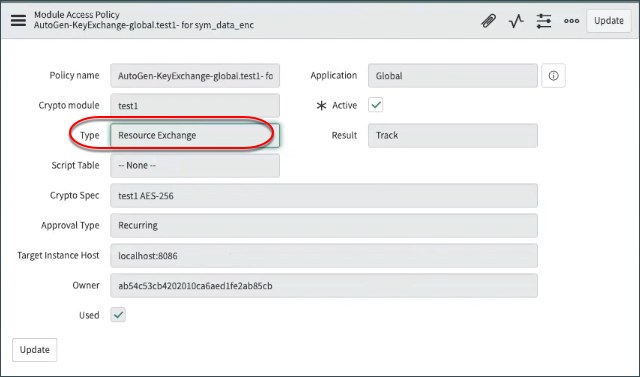
Task: Open the Script Table dropdown
Action: (195, 165)
